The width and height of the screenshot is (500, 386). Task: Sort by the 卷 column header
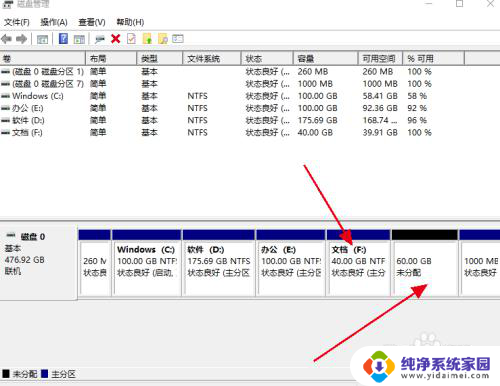[43, 59]
